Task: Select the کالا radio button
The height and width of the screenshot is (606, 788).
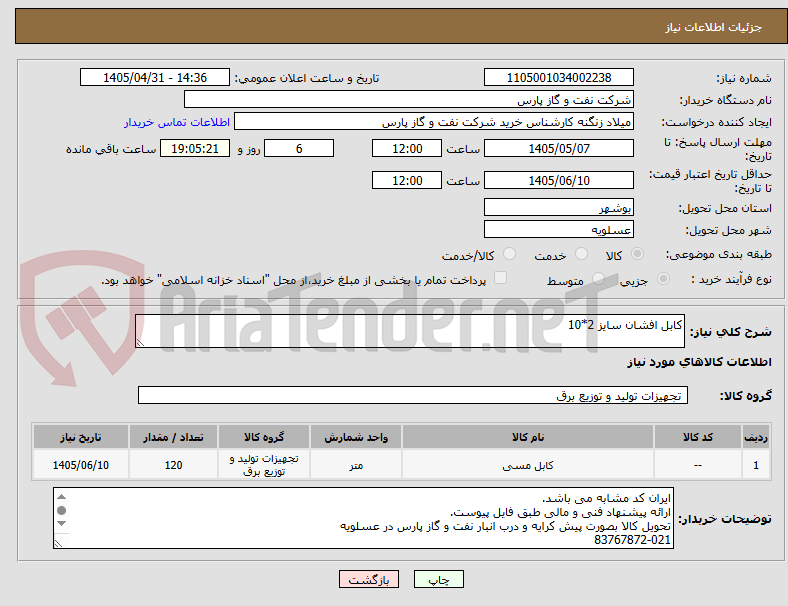Action: click(x=637, y=254)
